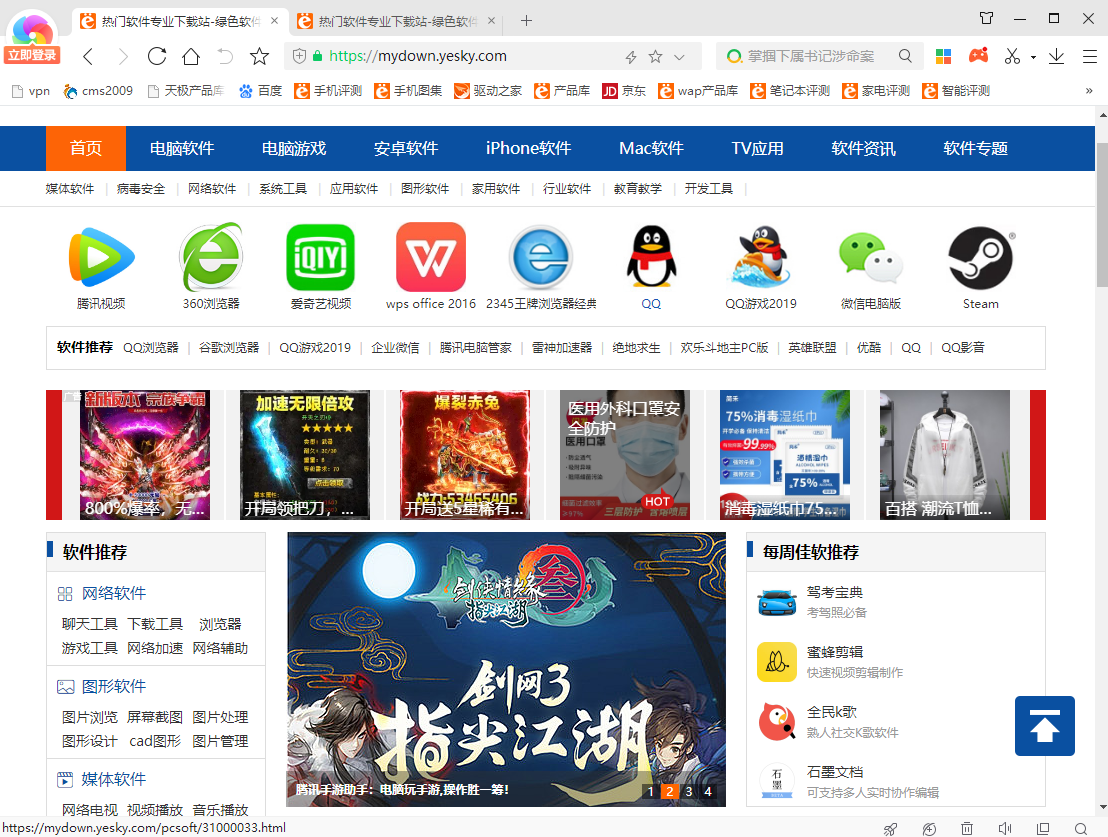Open the 驱动之家 bookmark
This screenshot has height=837, width=1108.
pos(488,90)
